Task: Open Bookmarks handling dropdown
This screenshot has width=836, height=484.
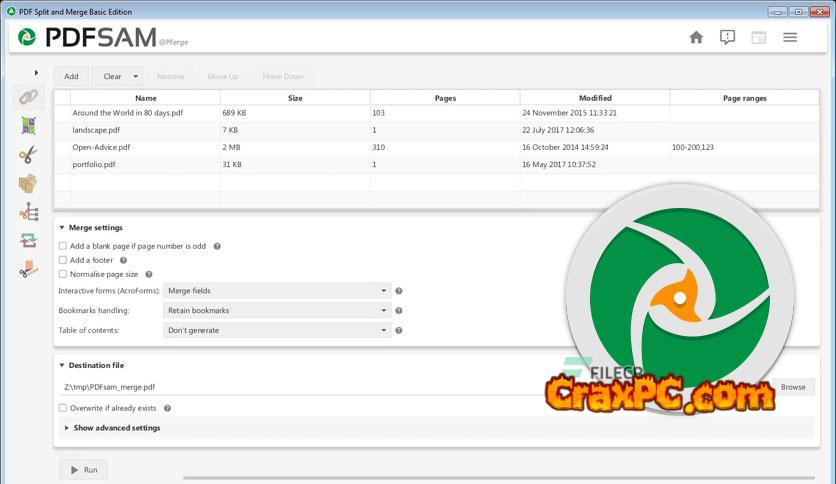Action: (277, 310)
